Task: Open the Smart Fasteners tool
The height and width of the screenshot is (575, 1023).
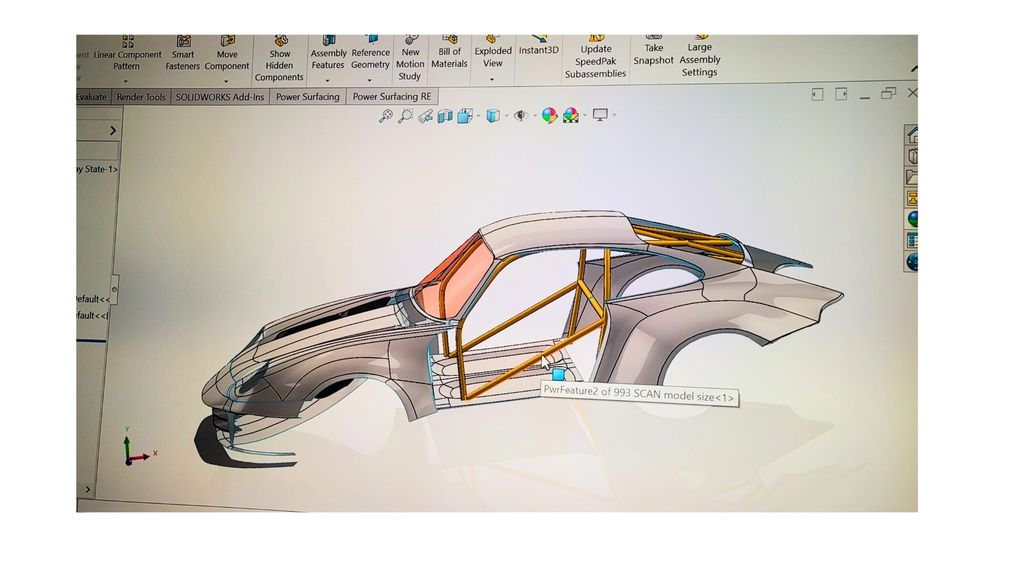Action: pos(183,54)
